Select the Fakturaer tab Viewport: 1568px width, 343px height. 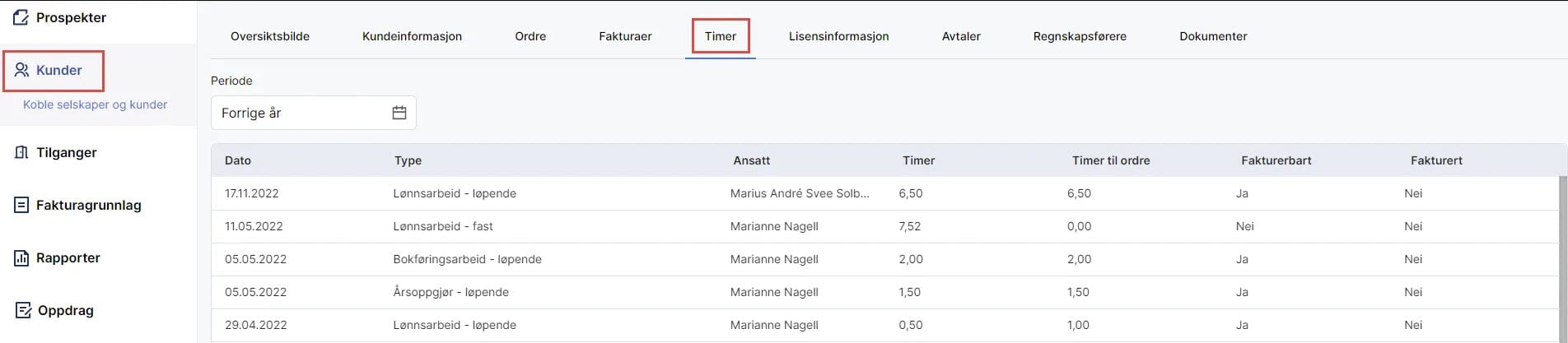click(x=625, y=36)
